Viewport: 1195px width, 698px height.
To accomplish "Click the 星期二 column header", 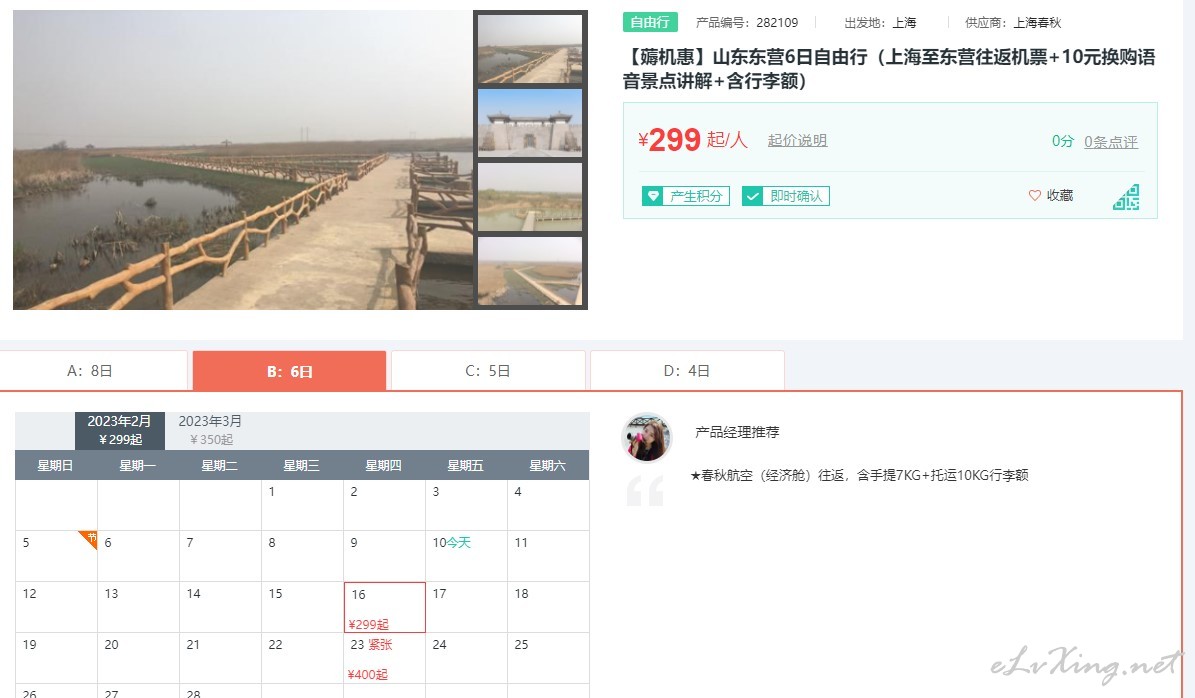I will (x=219, y=466).
